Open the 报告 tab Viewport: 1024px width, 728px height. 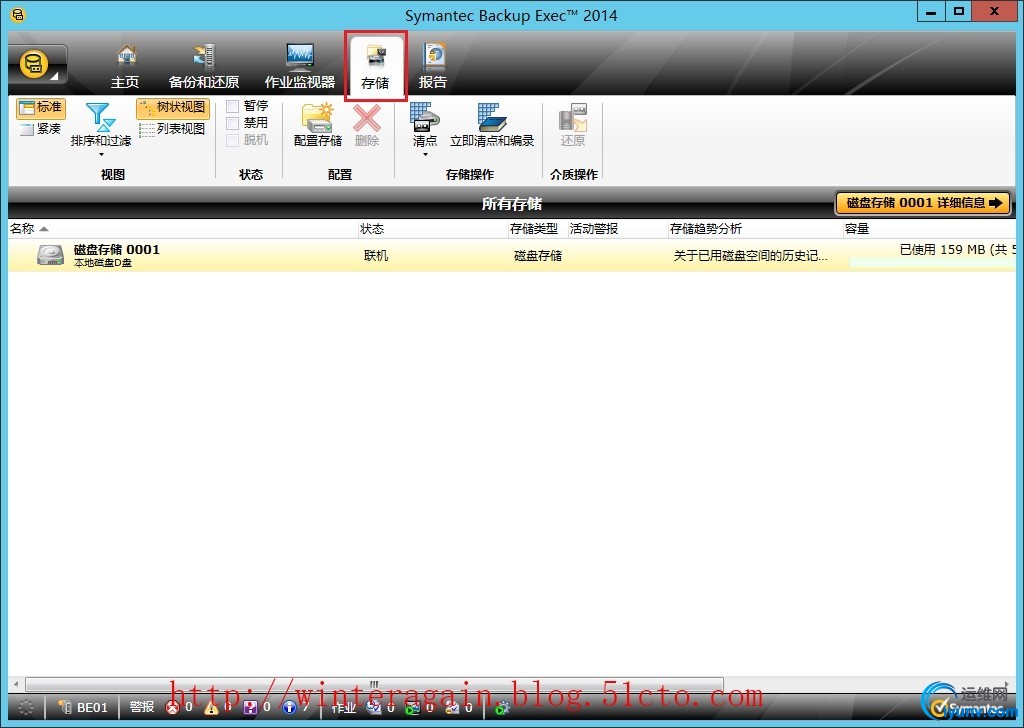(x=433, y=67)
